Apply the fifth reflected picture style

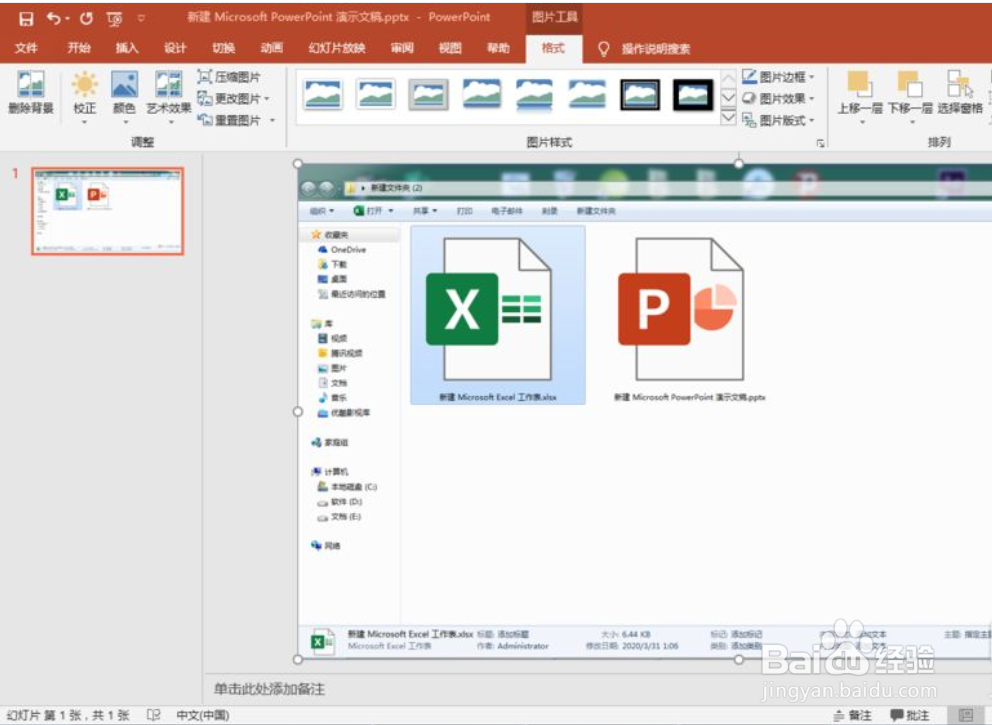pos(534,95)
